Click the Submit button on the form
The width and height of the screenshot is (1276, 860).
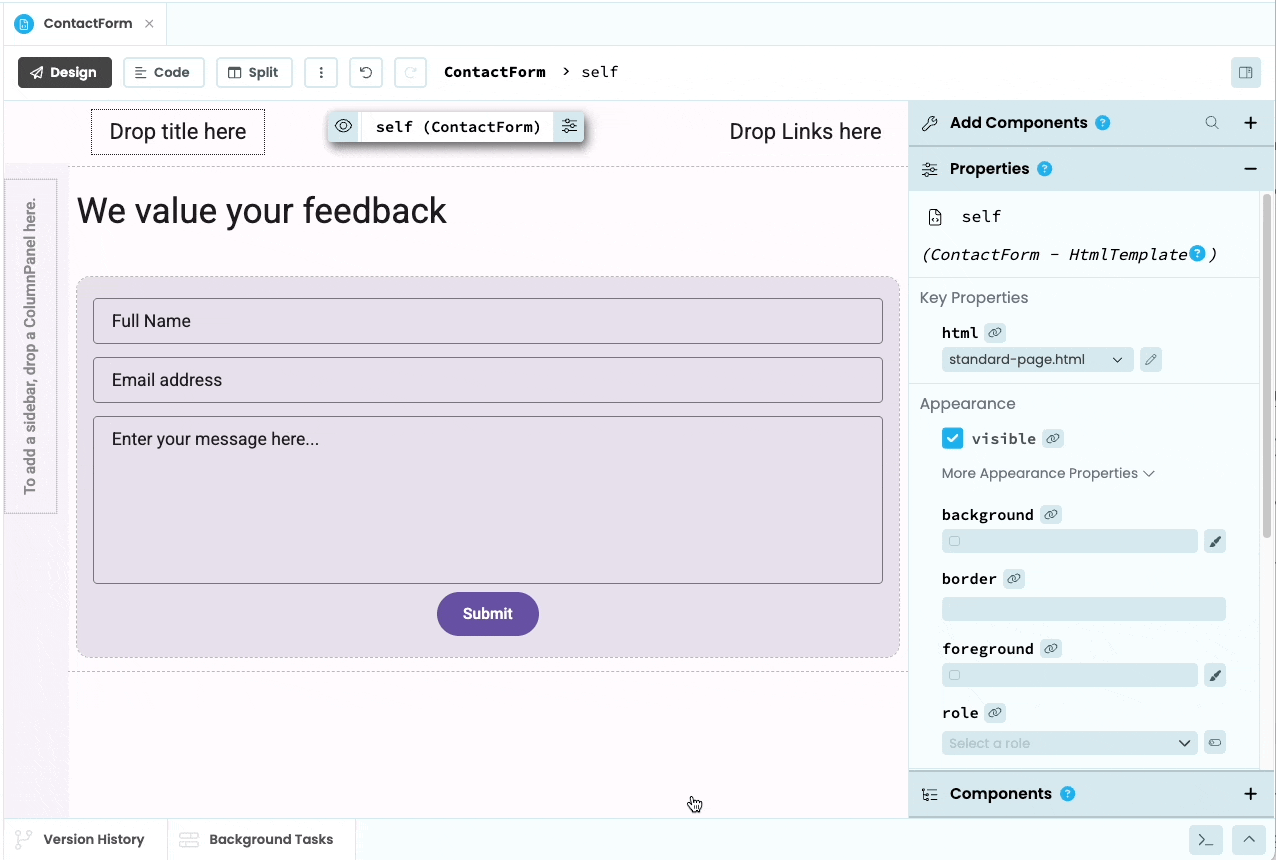487,613
